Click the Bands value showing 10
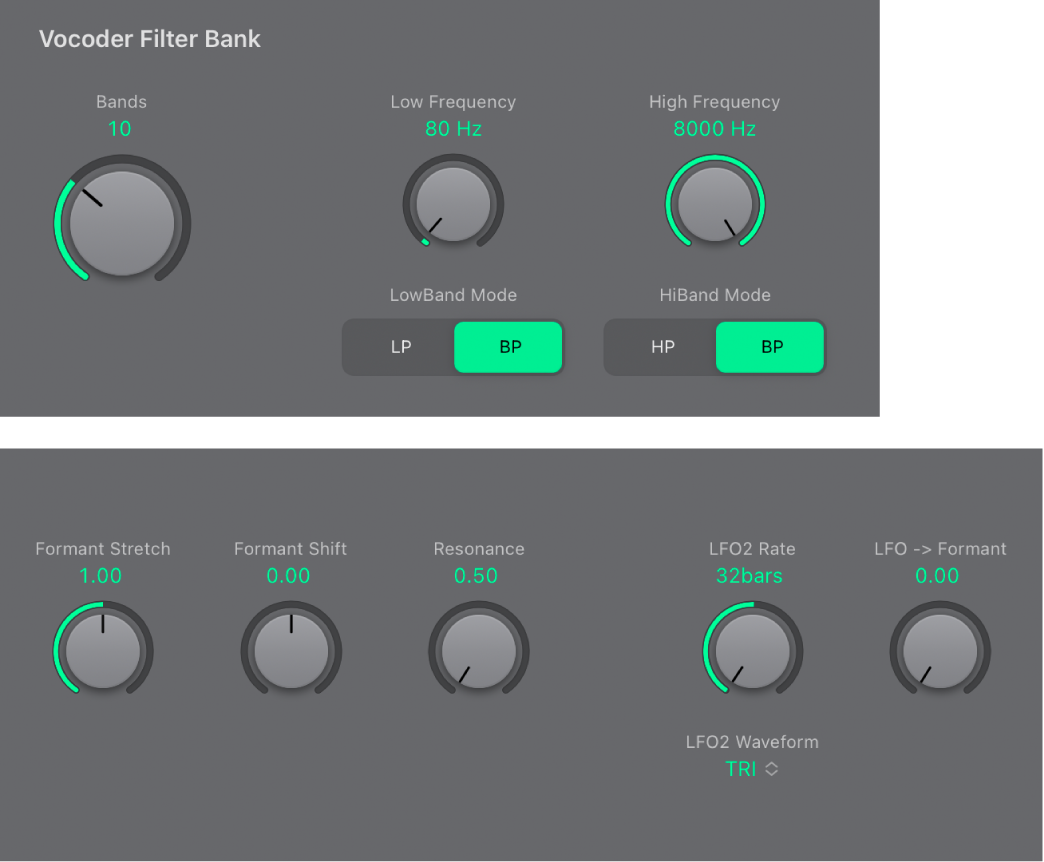 coord(120,129)
